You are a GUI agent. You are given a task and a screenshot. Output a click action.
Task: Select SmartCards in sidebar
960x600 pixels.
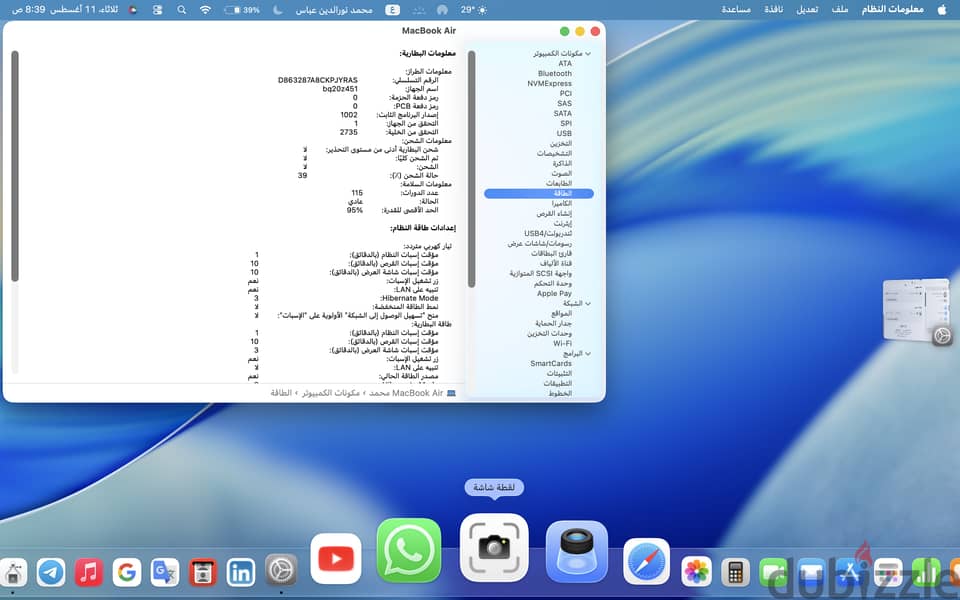pyautogui.click(x=551, y=364)
